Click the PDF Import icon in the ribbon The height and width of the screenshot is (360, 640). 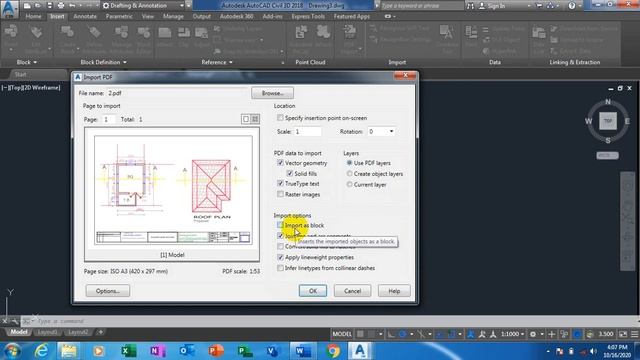349,32
